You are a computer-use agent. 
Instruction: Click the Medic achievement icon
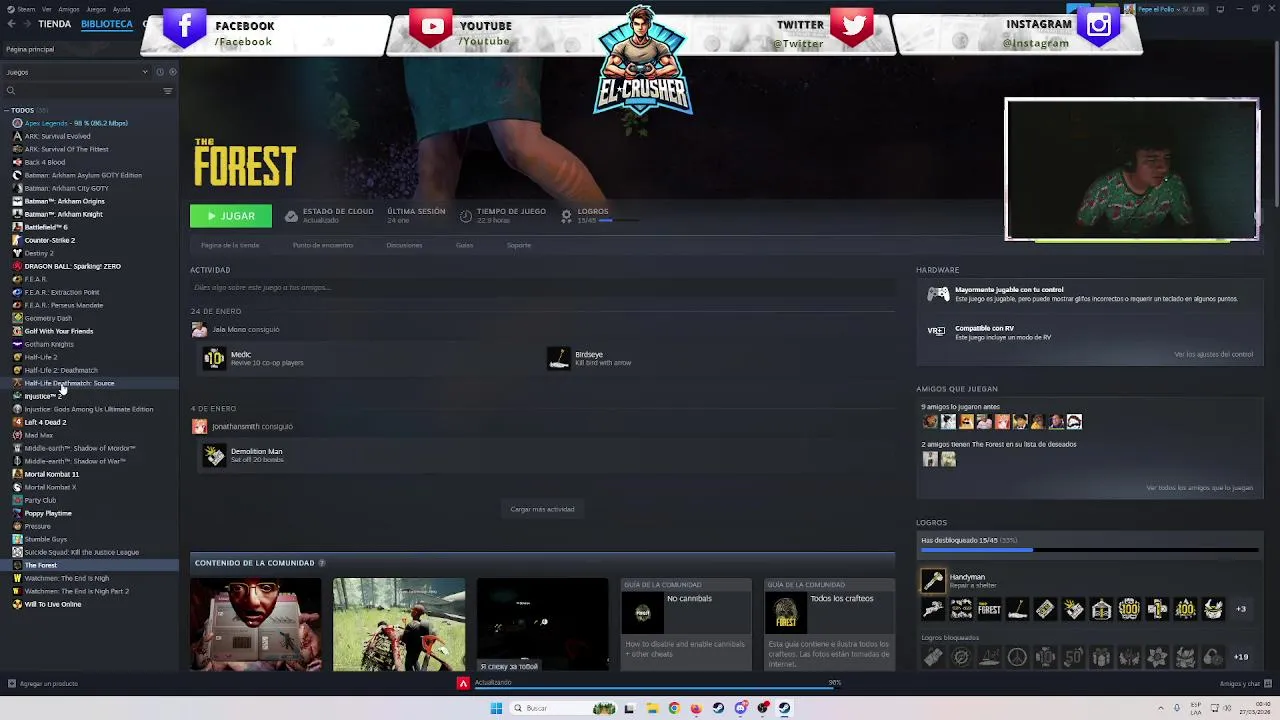(214, 358)
